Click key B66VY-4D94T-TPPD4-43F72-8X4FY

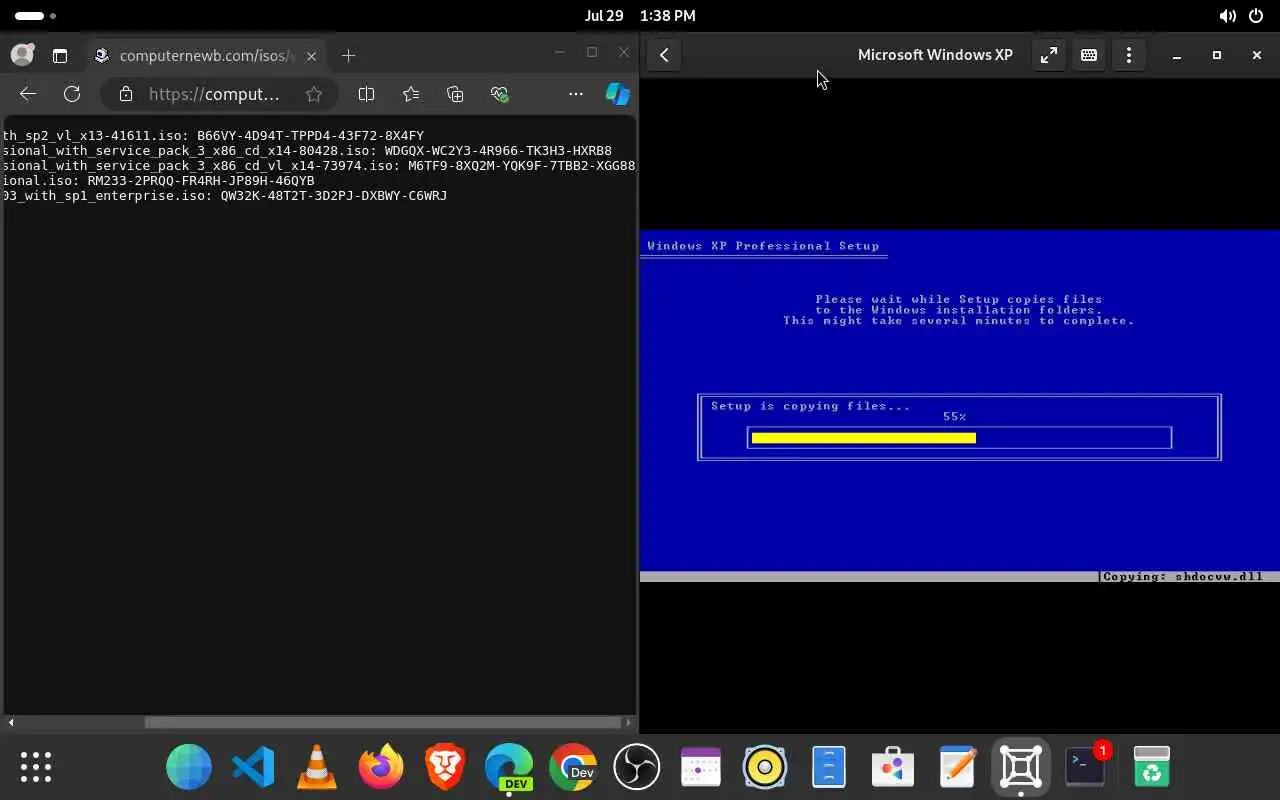pos(310,135)
